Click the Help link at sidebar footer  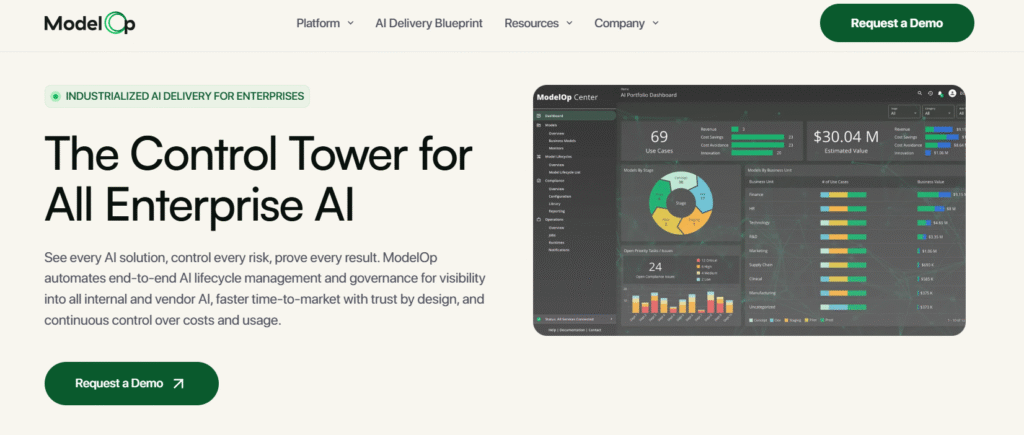point(552,330)
